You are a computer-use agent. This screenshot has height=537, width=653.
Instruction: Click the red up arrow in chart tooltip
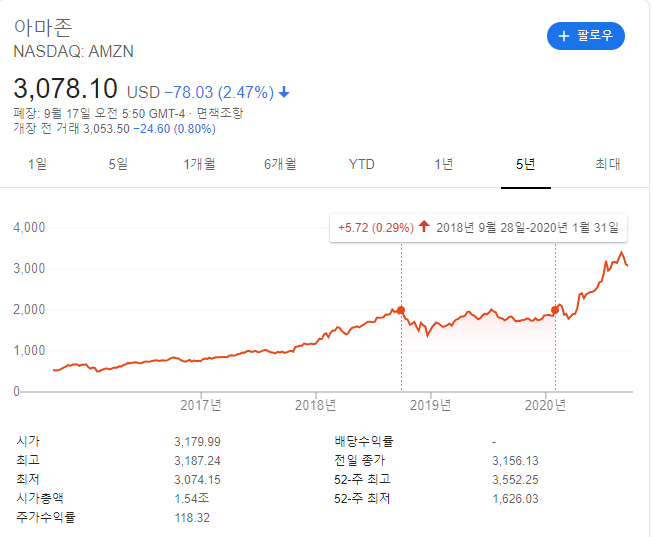pos(424,228)
